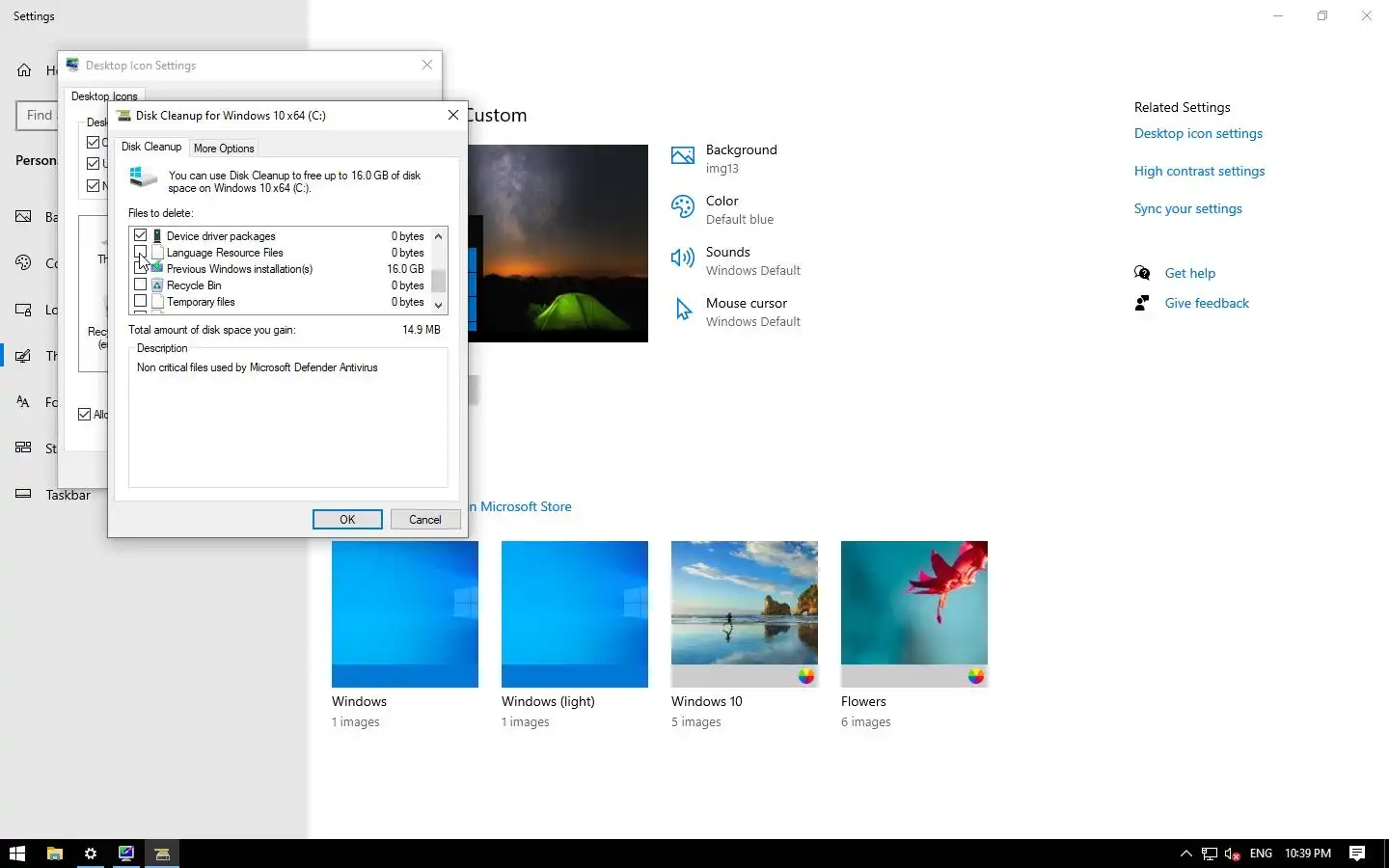
Task: Select the Disk Cleanup tab
Action: tap(151, 147)
